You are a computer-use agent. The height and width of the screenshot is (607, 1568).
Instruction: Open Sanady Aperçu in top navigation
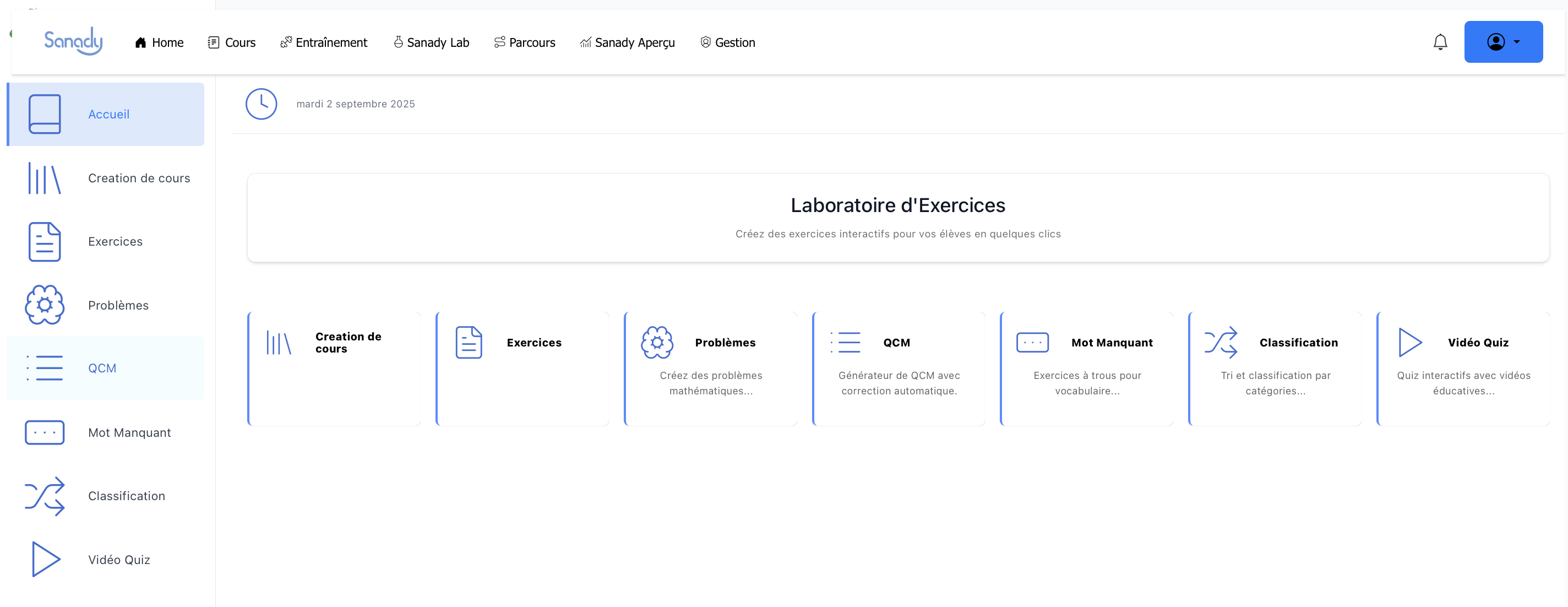click(x=628, y=42)
